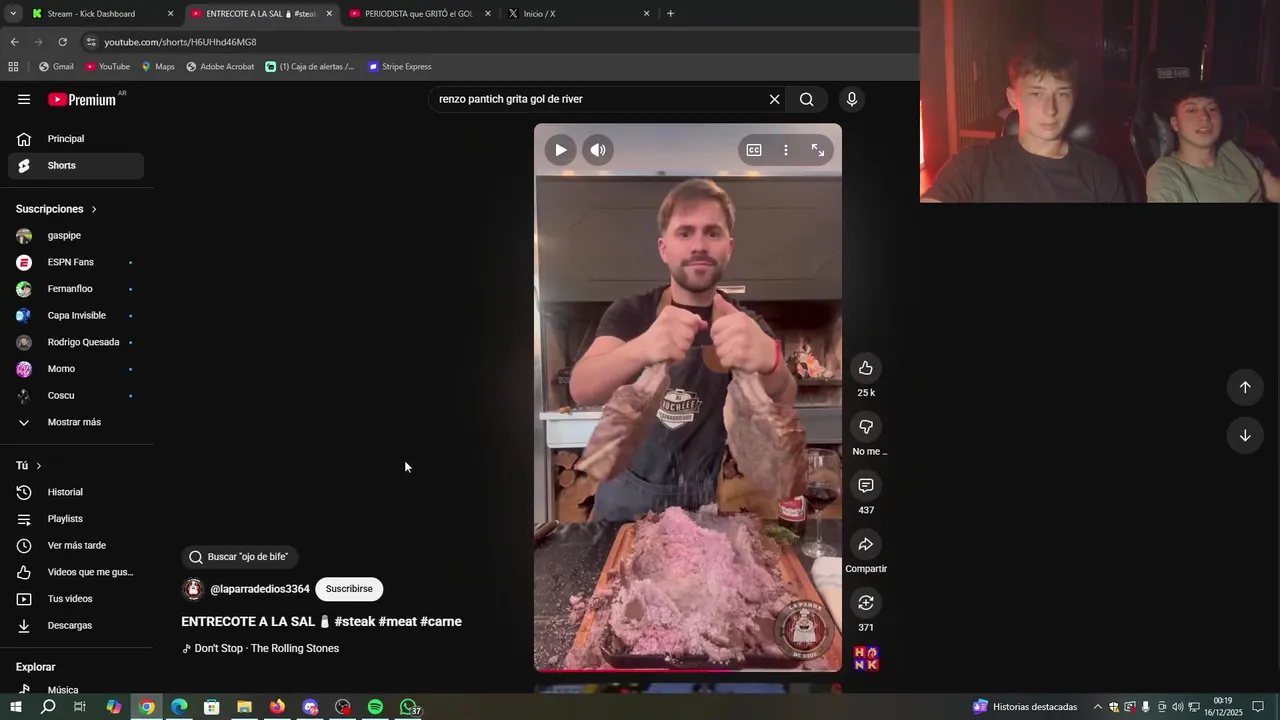Click the YouTube search magnifier button
This screenshot has height=720, width=1280.
807,99
